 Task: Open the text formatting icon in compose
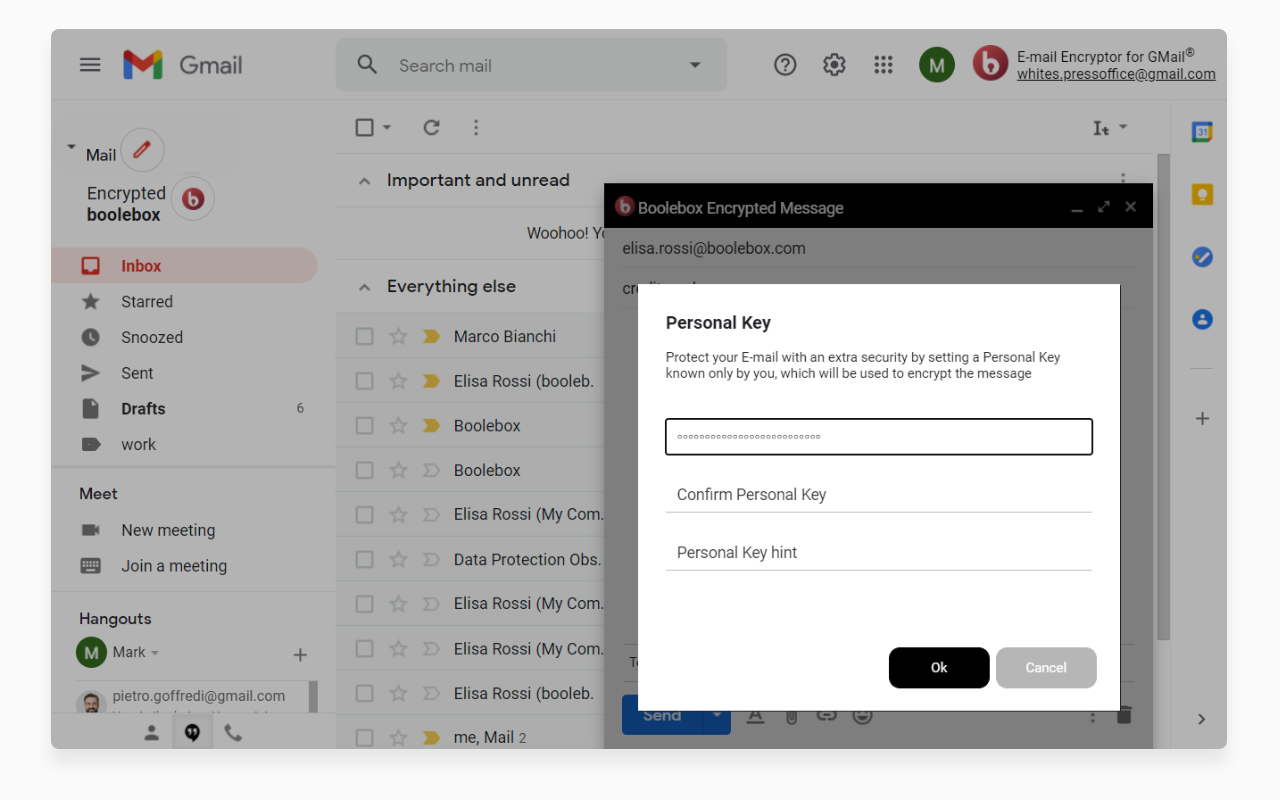[756, 716]
